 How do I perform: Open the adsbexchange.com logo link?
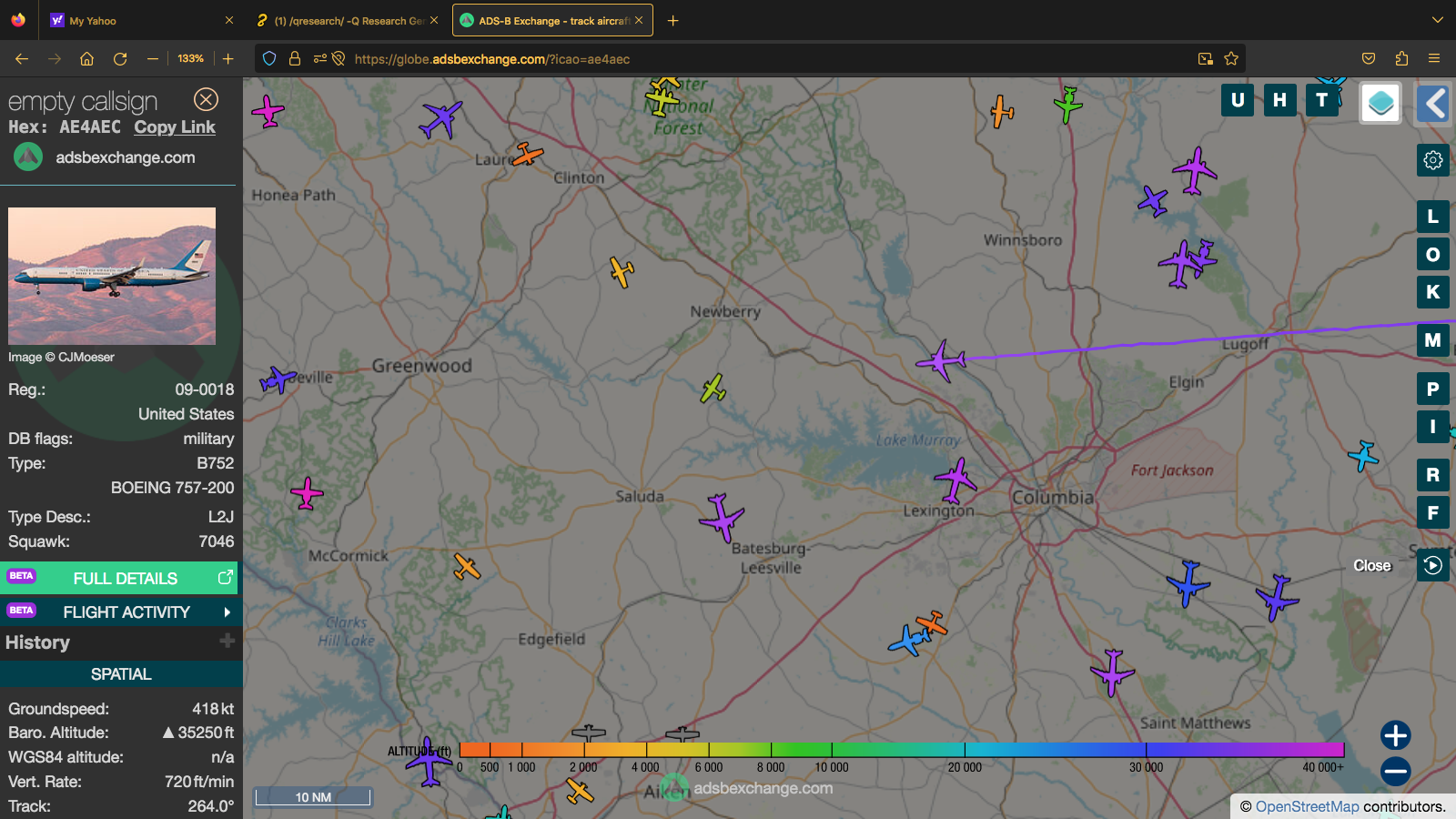105,157
